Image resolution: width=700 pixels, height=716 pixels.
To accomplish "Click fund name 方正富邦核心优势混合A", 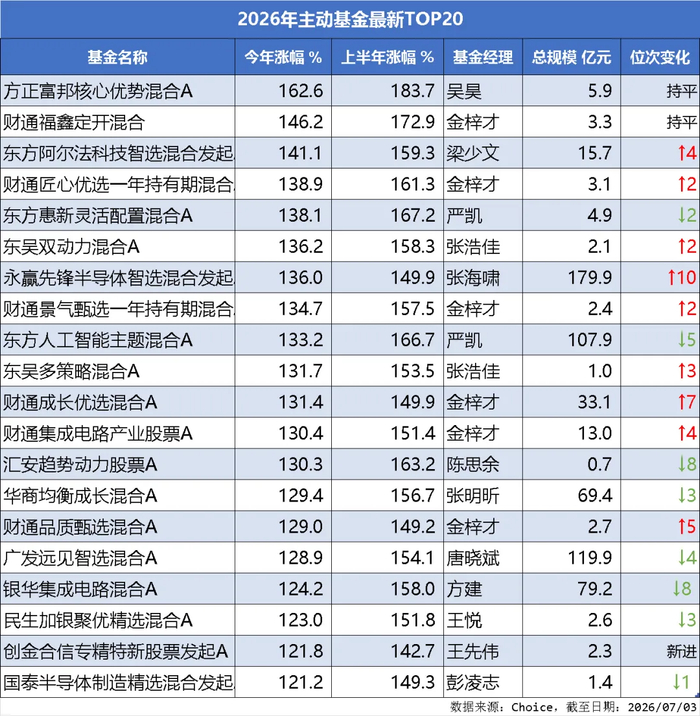I will pos(98,91).
